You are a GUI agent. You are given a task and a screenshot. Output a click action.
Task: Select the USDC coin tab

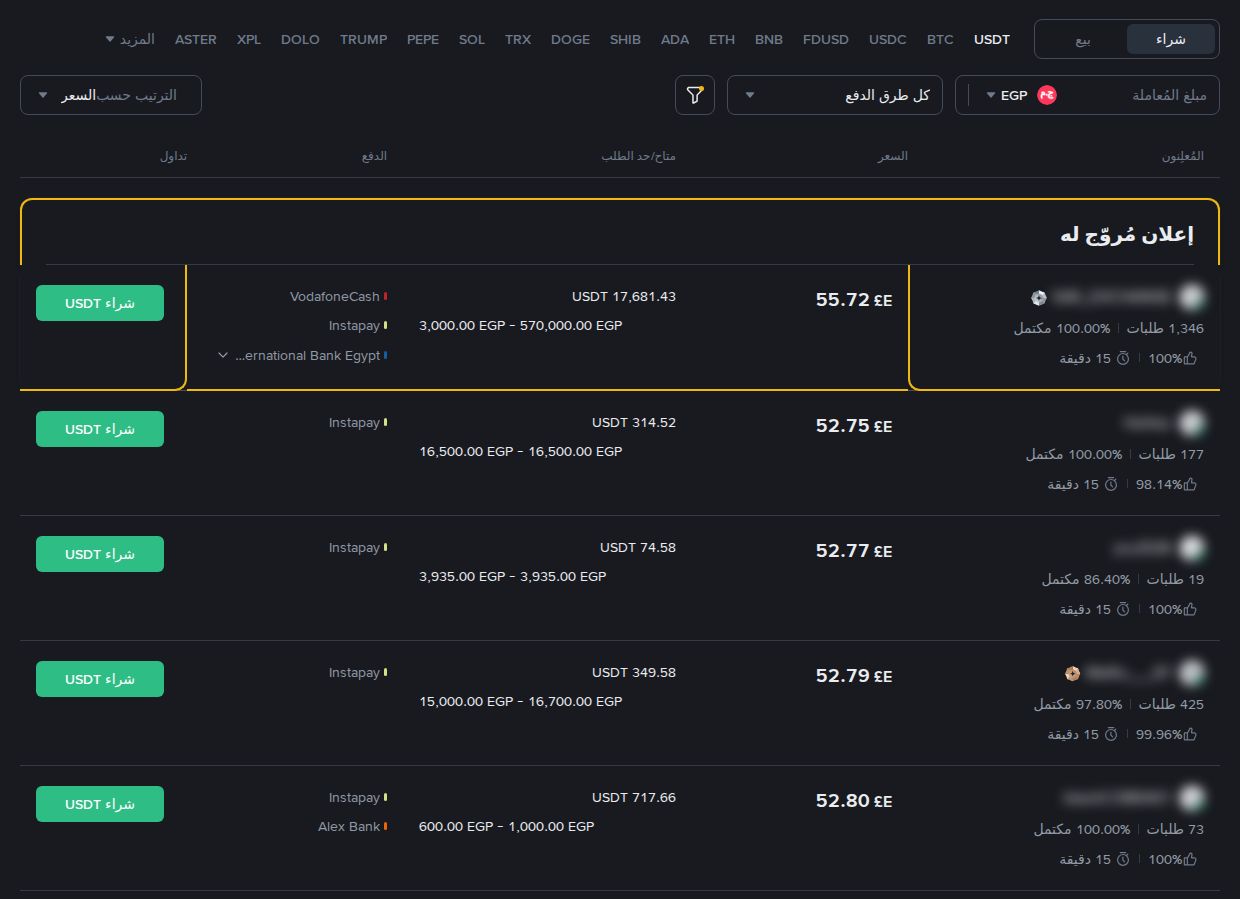[x=888, y=40]
